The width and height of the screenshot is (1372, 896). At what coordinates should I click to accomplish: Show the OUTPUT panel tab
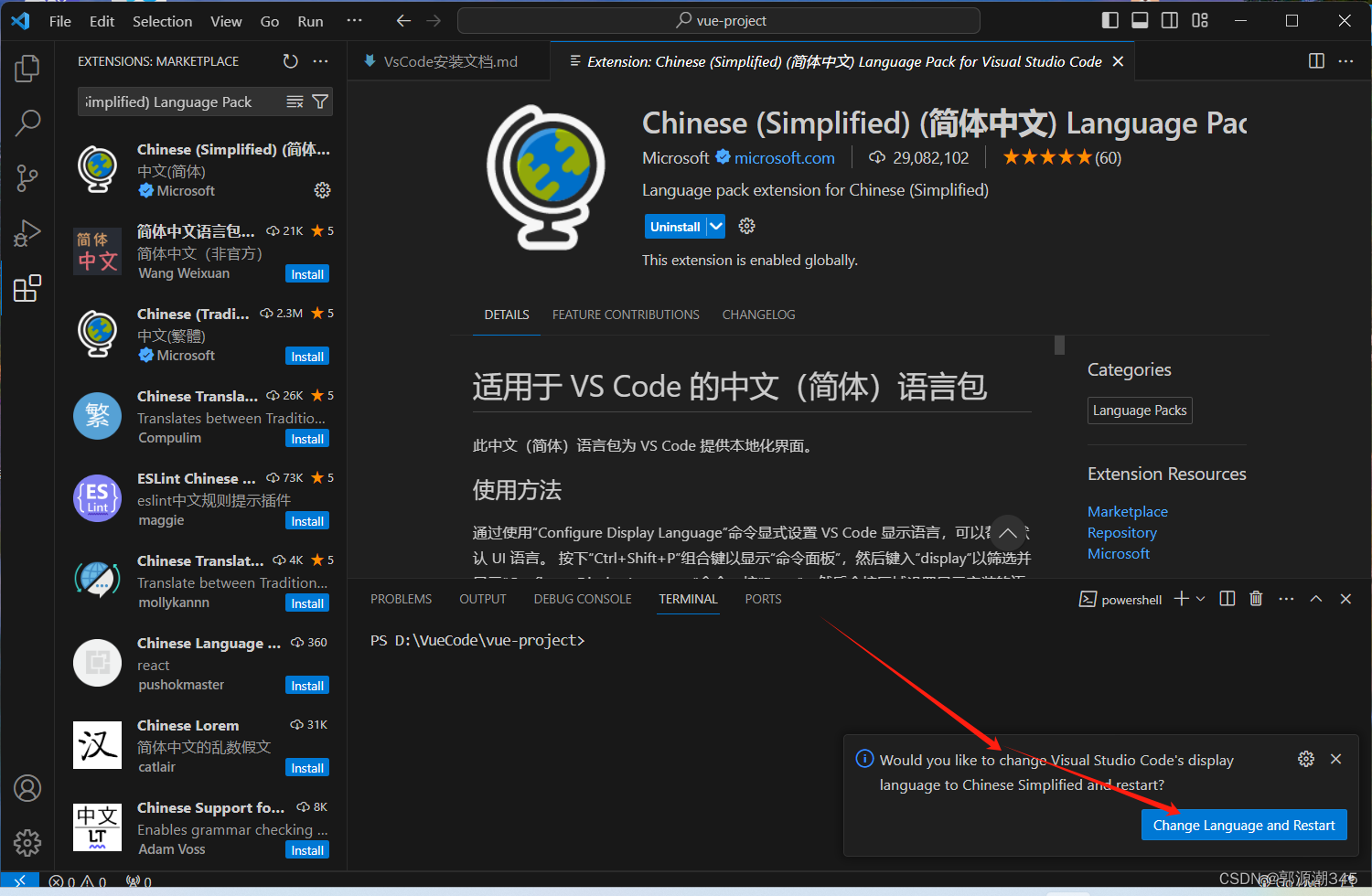click(x=482, y=599)
